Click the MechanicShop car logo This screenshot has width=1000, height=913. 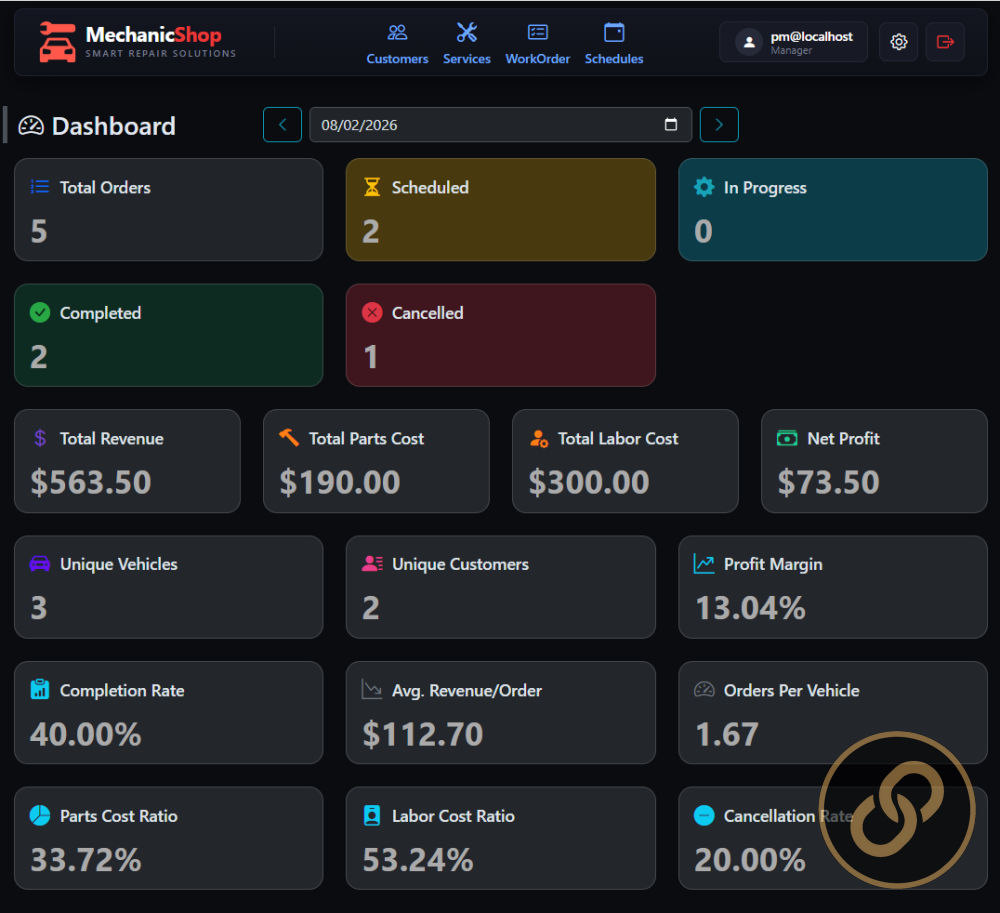[x=57, y=42]
